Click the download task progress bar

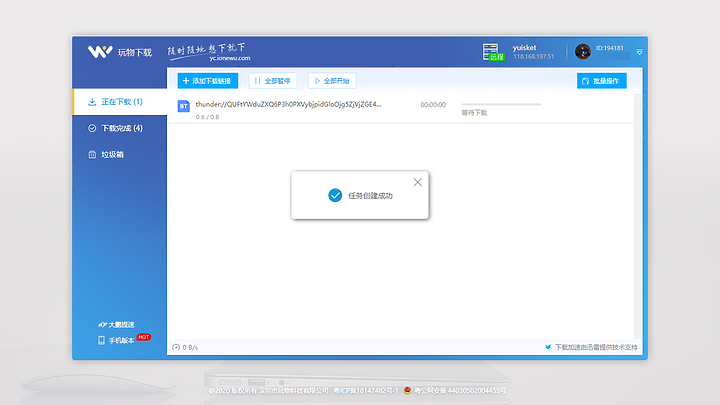tap(501, 104)
